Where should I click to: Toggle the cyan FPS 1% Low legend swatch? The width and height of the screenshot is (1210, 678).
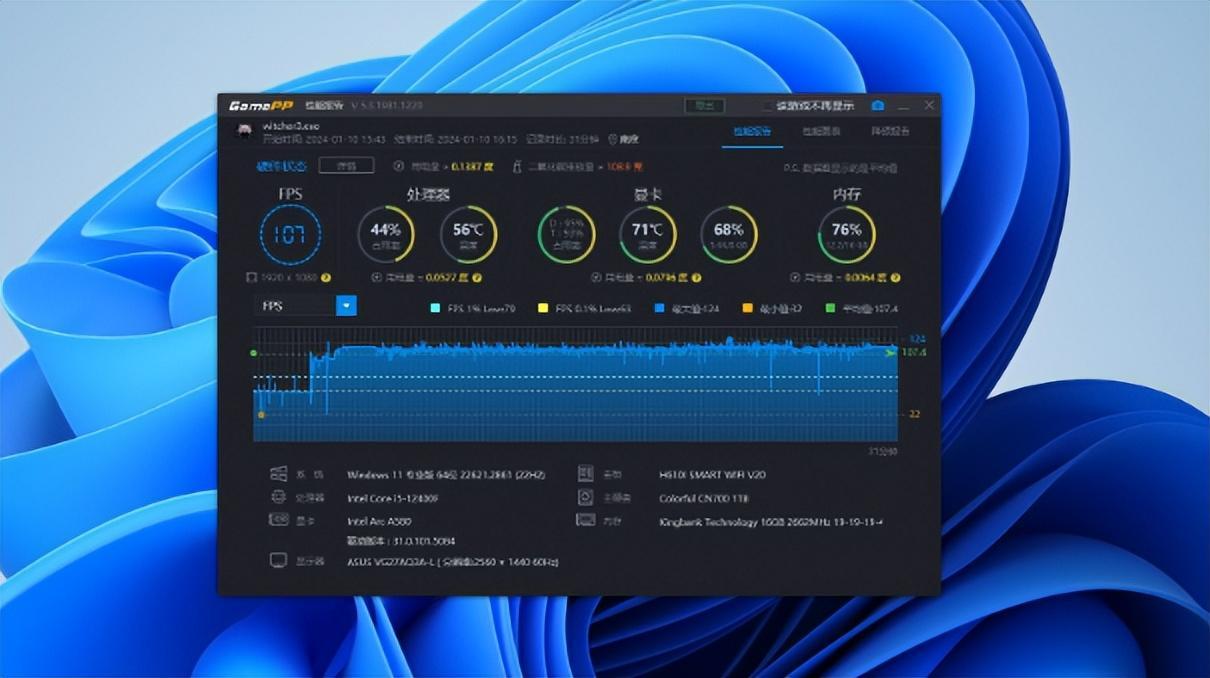434,309
